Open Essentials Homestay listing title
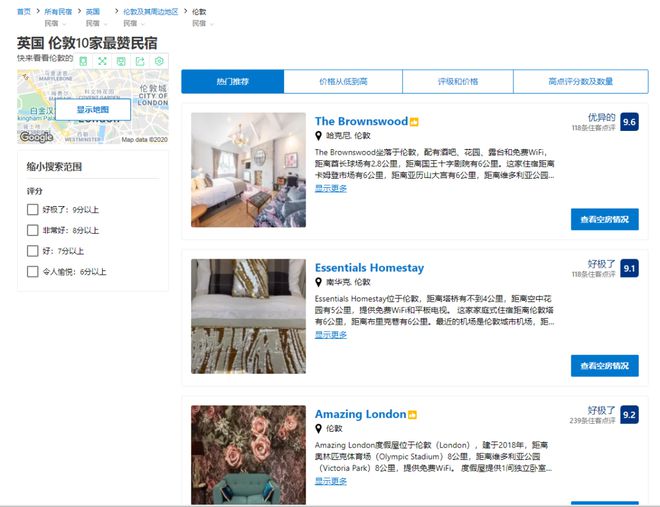This screenshot has height=507, width=660. point(370,268)
